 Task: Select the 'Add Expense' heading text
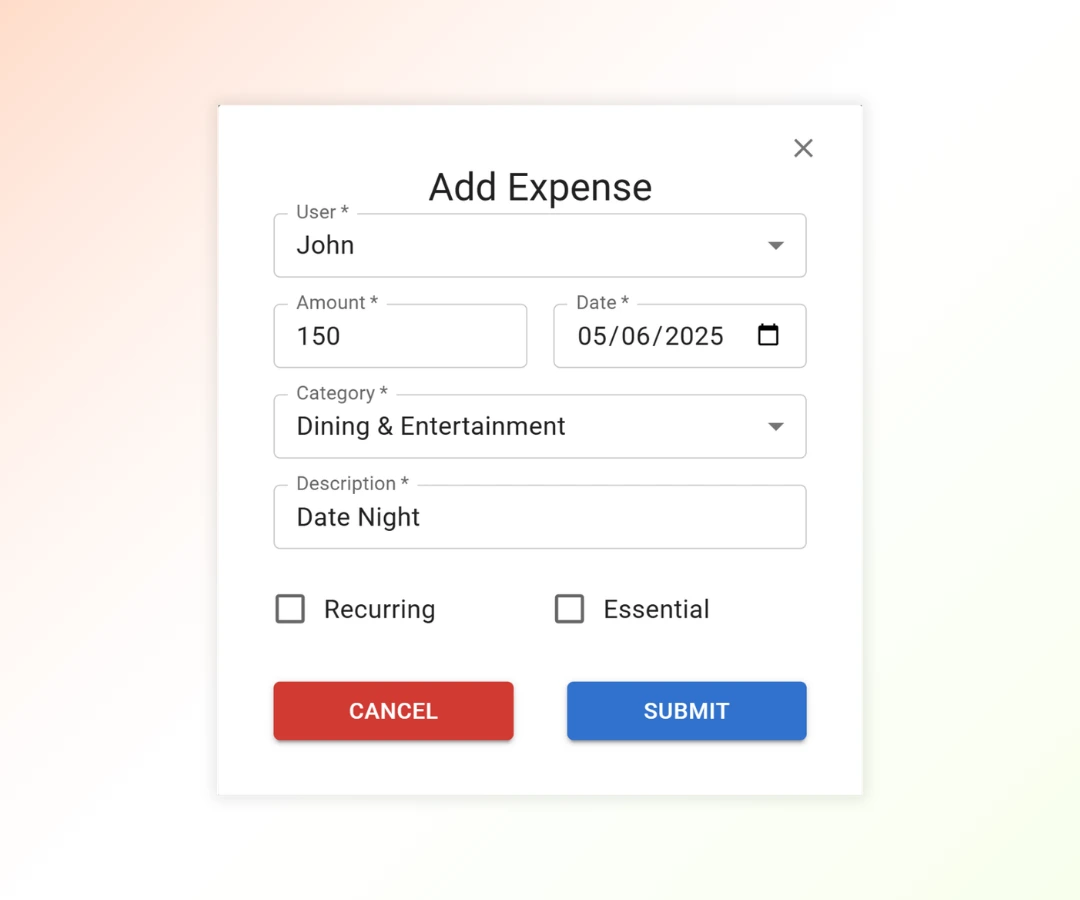coord(540,187)
